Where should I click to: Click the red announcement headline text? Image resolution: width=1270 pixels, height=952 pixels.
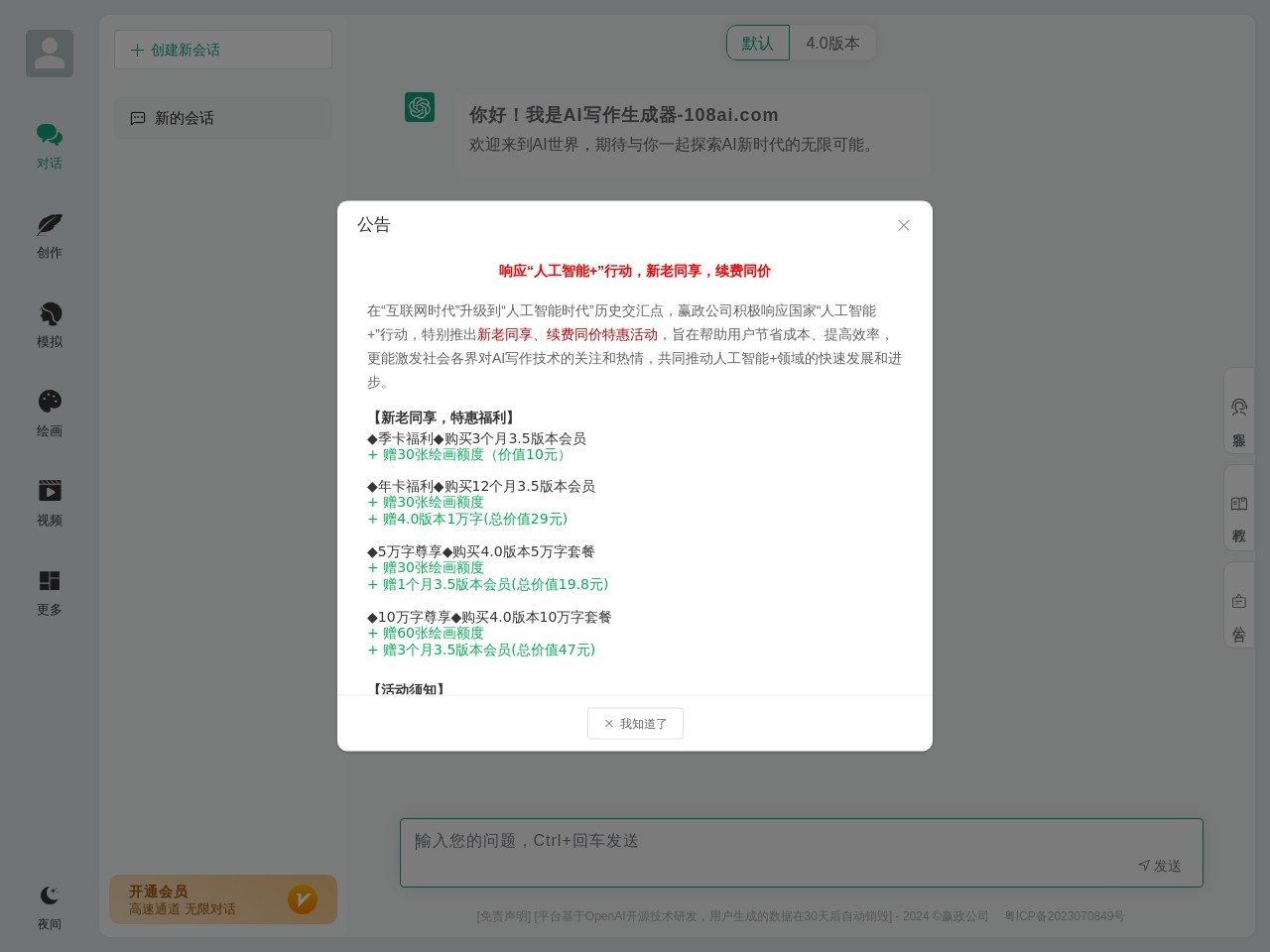point(635,271)
